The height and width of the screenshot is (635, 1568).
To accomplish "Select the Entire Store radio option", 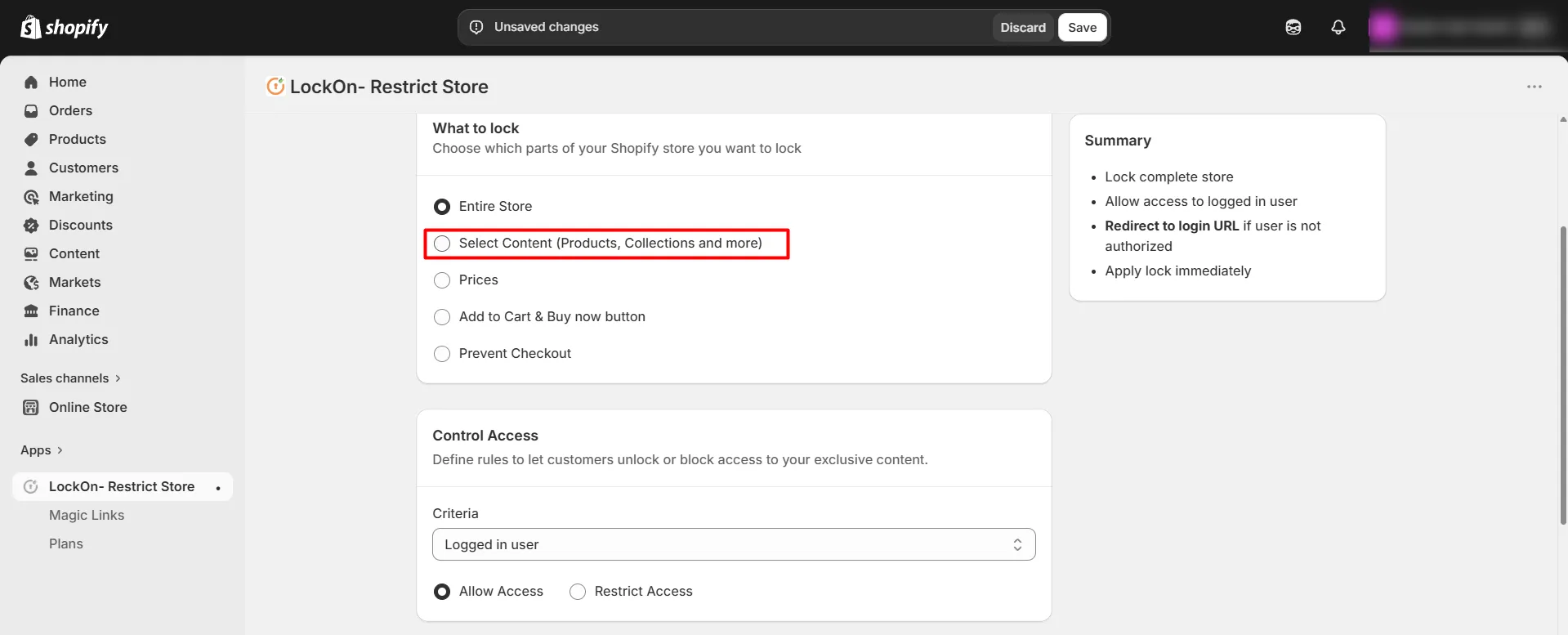I will 442,207.
